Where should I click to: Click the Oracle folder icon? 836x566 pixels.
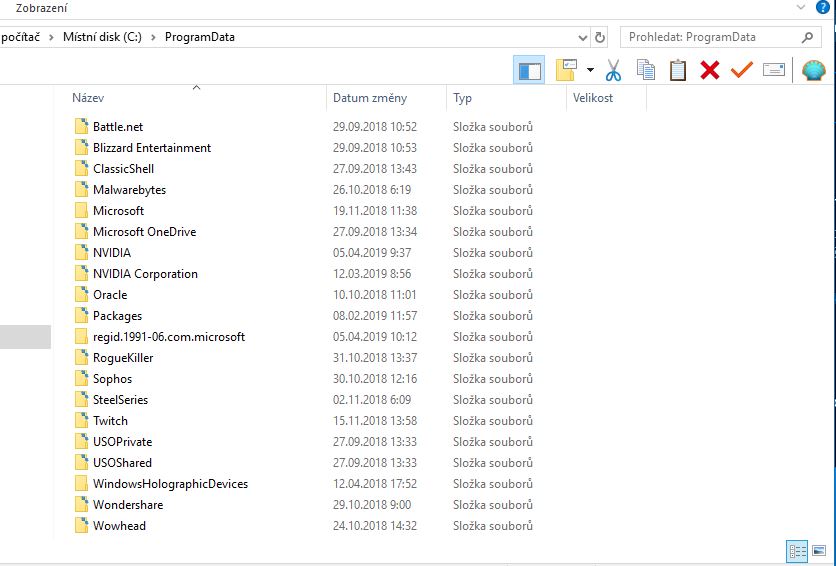tap(82, 294)
